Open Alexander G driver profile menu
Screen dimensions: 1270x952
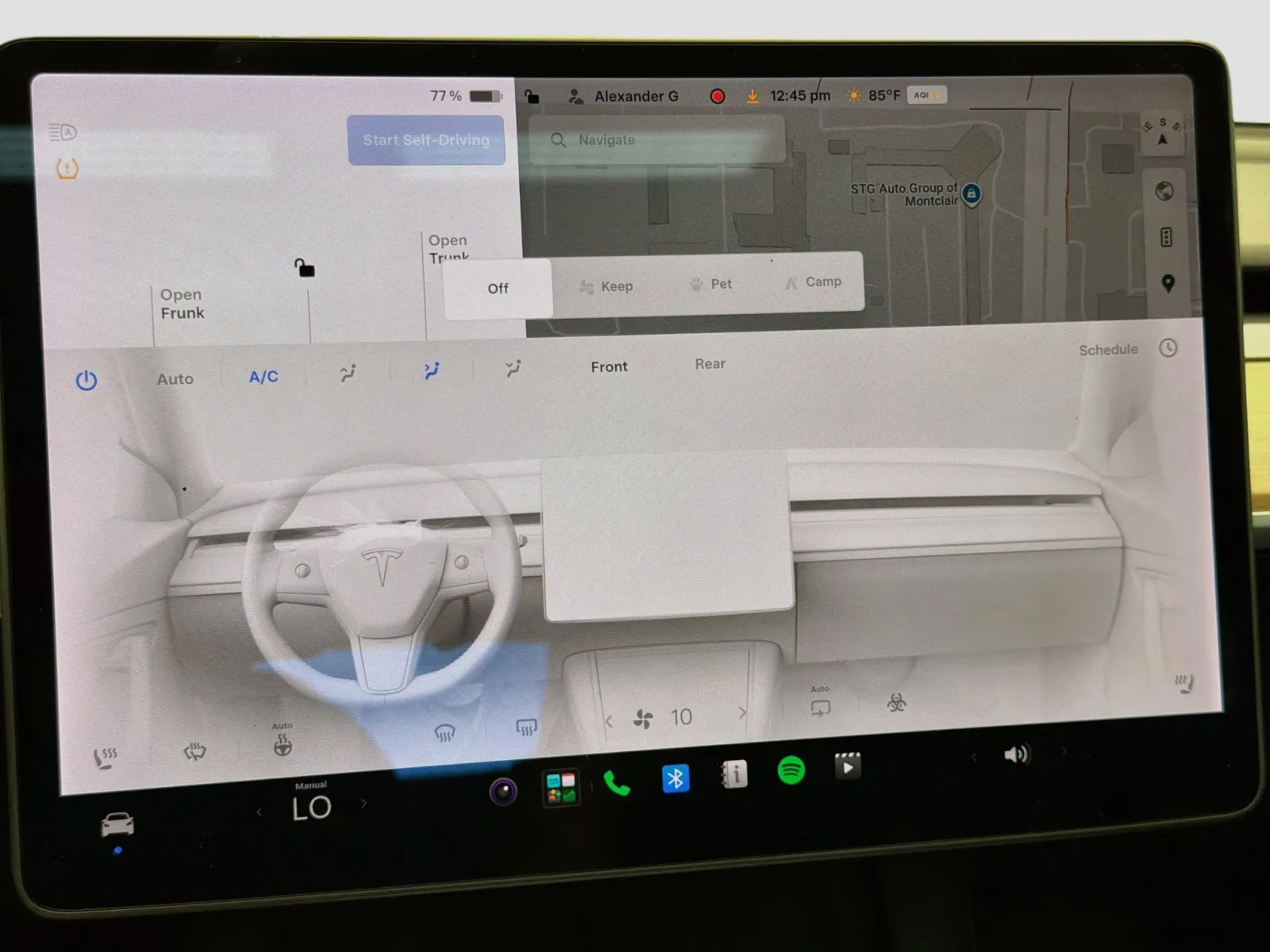pos(624,96)
